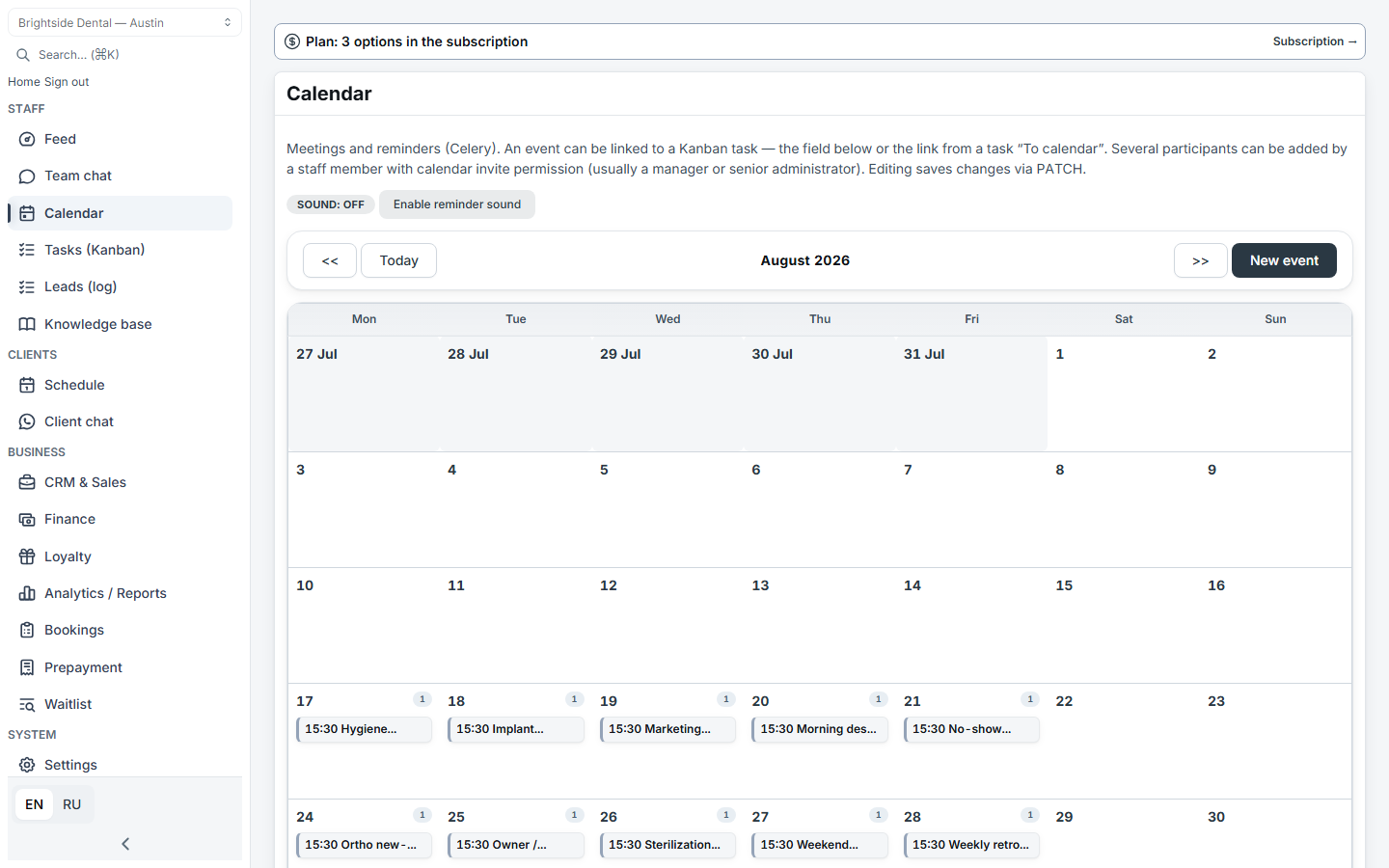Open Finance menu item

coord(120,519)
